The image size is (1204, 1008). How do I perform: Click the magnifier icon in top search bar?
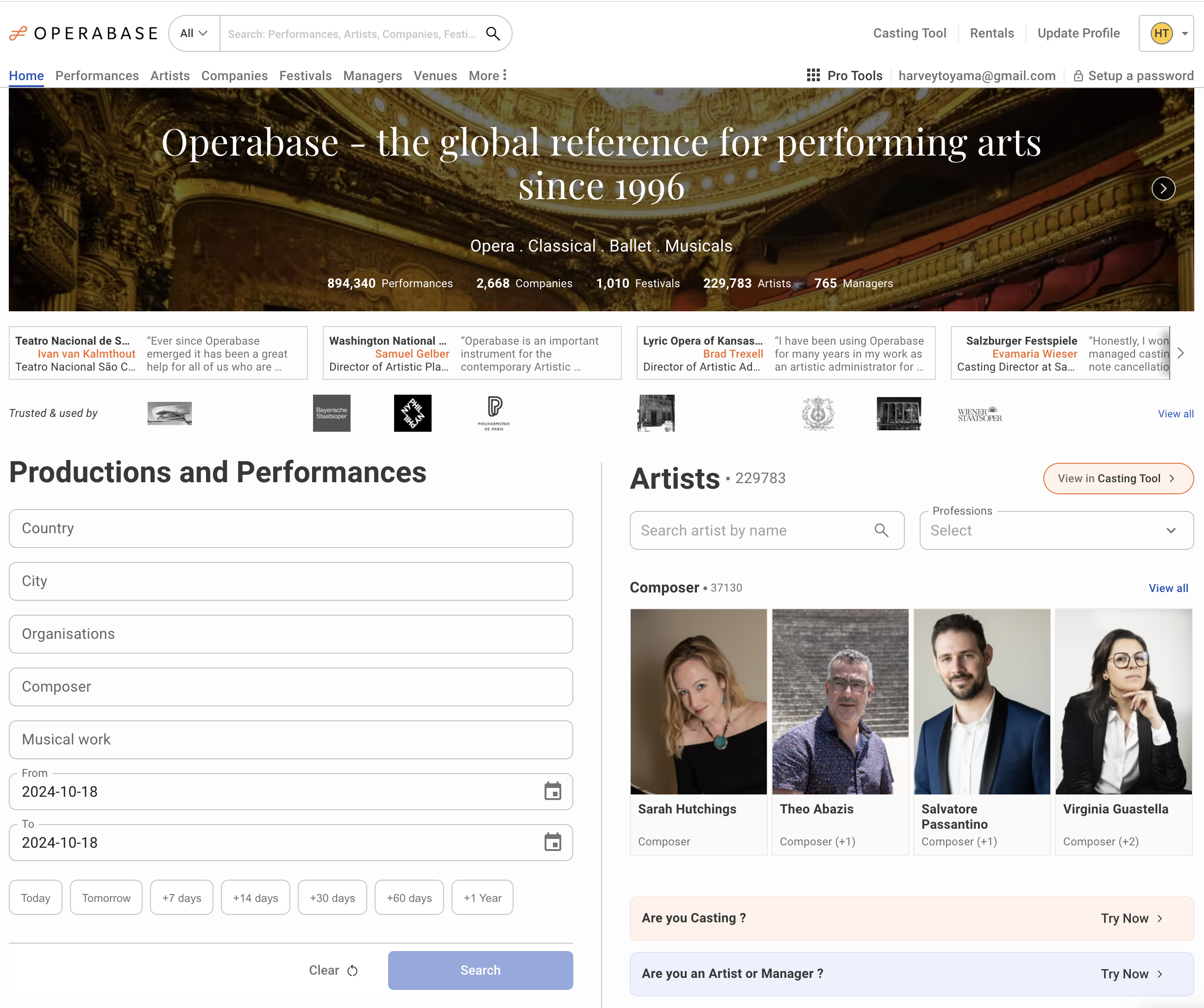[x=493, y=34]
